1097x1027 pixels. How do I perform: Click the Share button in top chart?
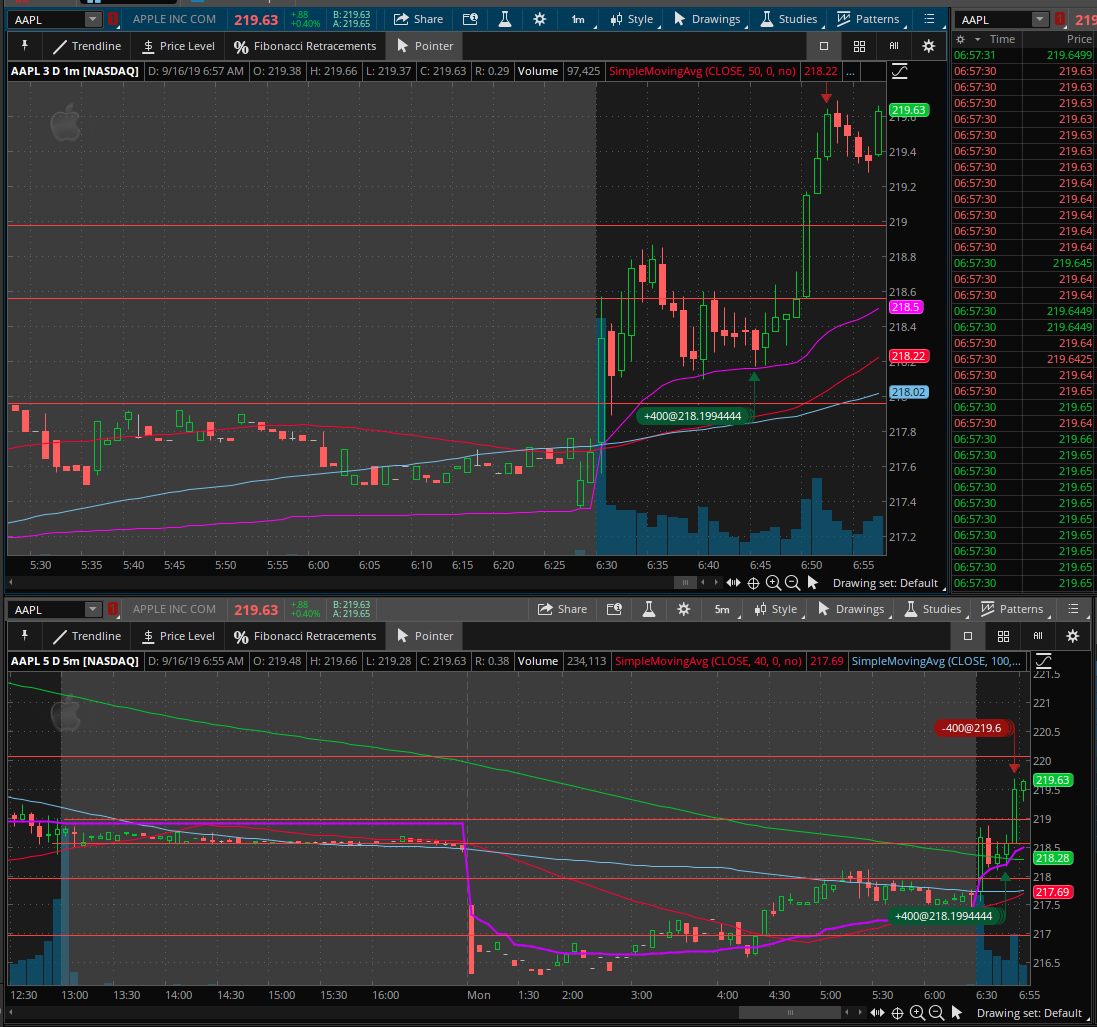418,19
